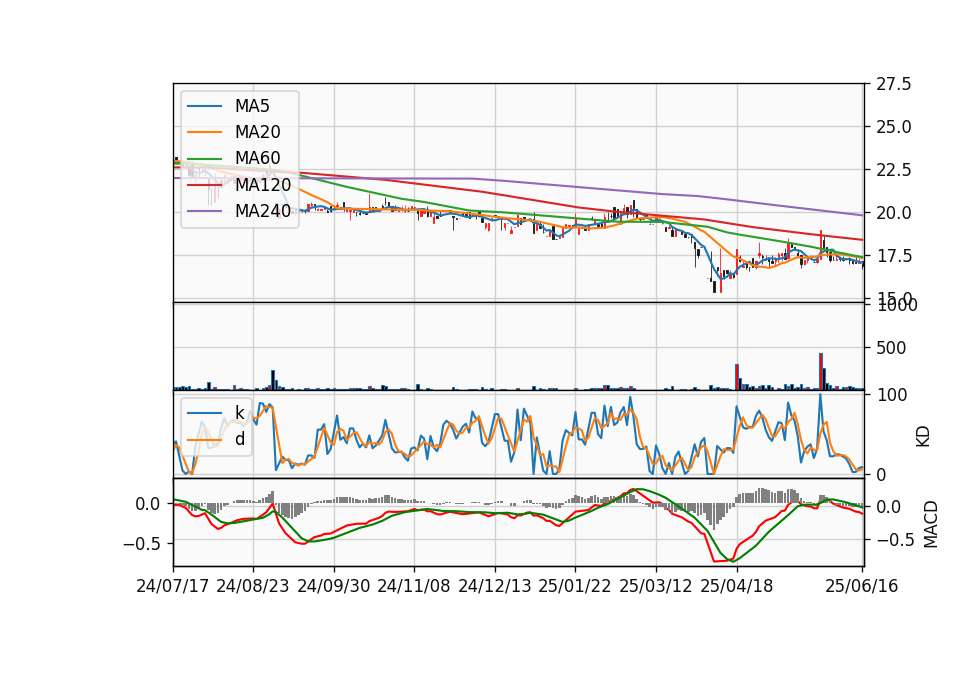This screenshot has height=690, width=960.
Task: Click the k legend label in KD panel
Action: click(239, 413)
